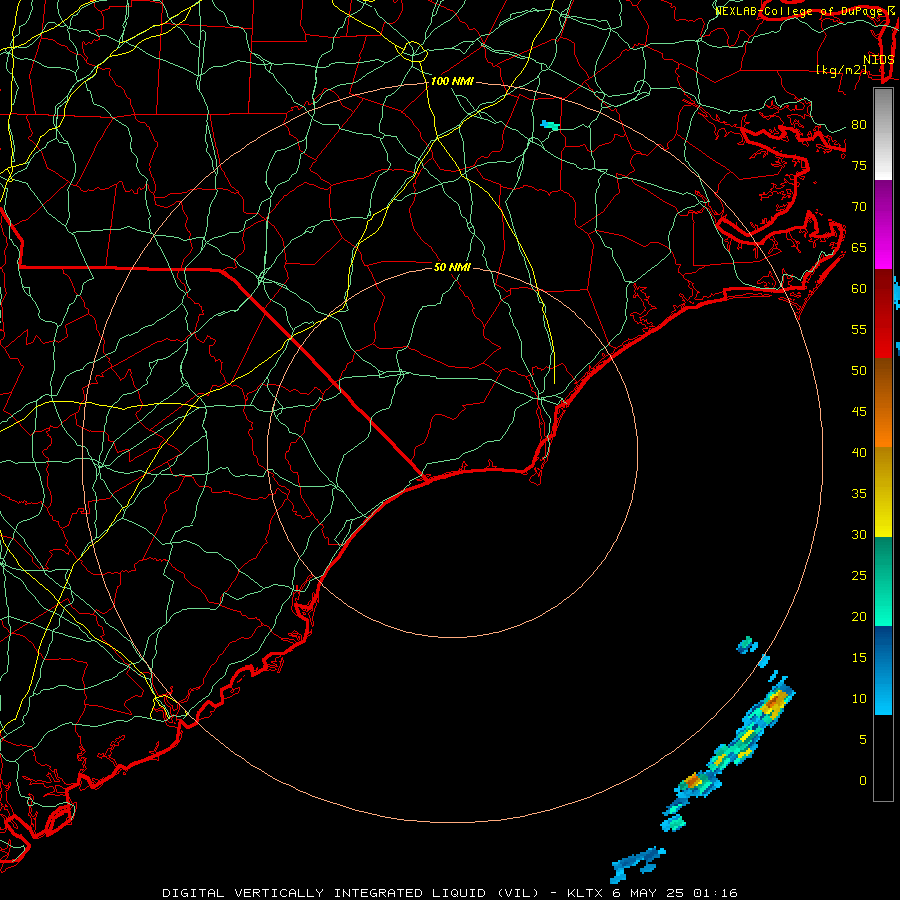Click the elongated blue echo at the bottom of the map
This screenshot has width=900, height=900.
[637, 863]
